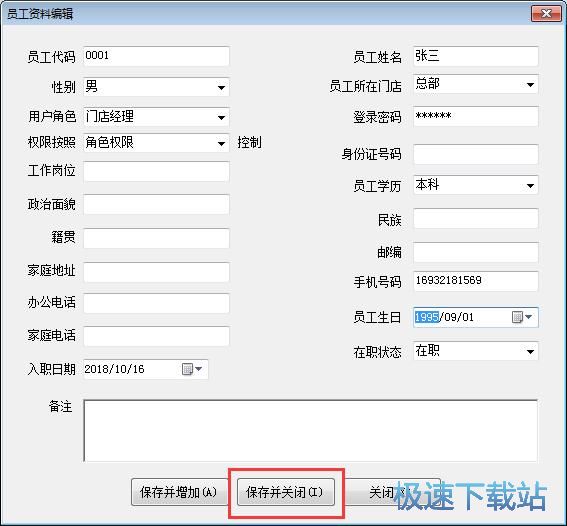Close the 员工资料编辑 window
The height and width of the screenshot is (526, 567).
pyautogui.click(x=546, y=14)
